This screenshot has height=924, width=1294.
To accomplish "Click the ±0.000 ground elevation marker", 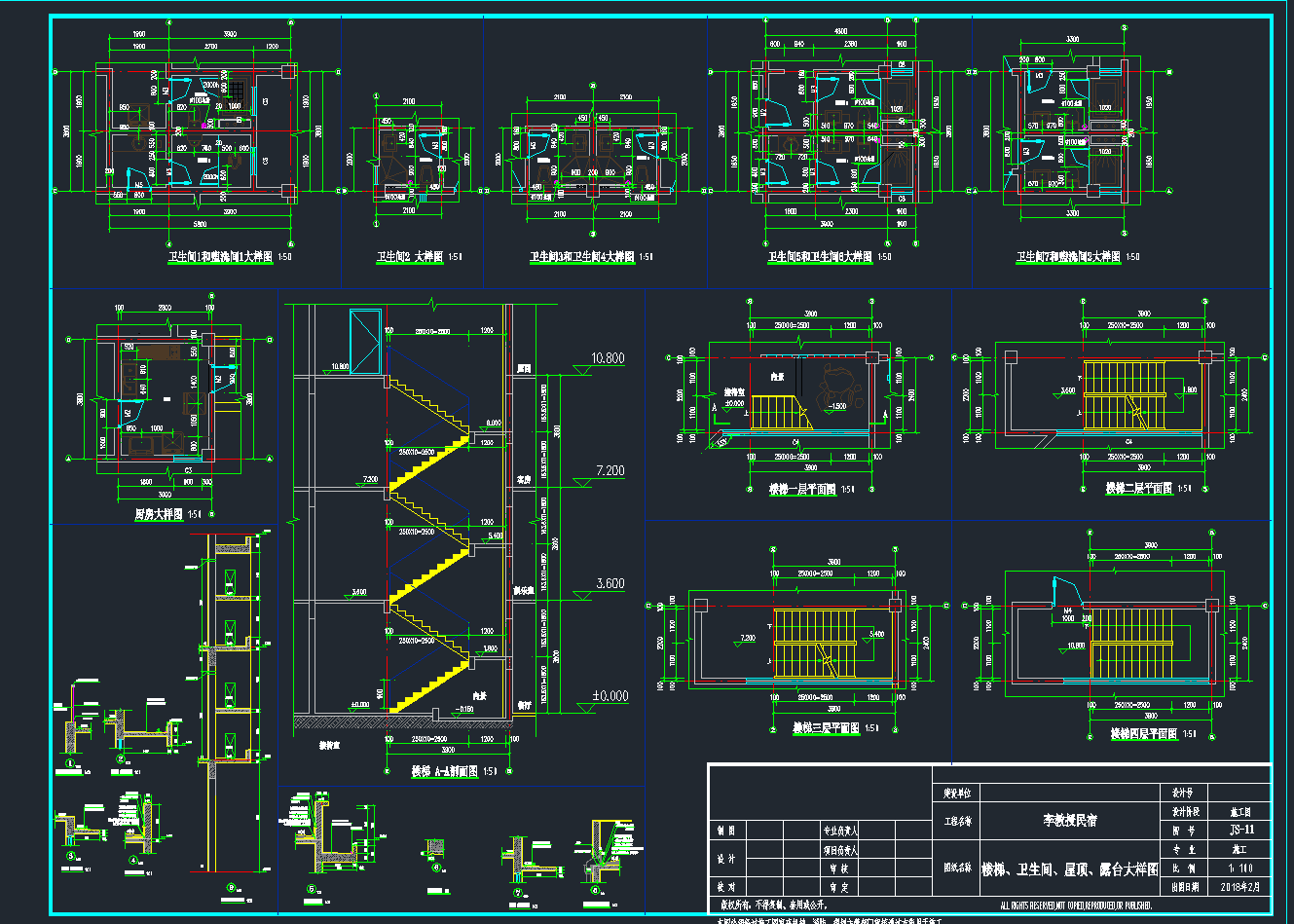I will 610,696.
